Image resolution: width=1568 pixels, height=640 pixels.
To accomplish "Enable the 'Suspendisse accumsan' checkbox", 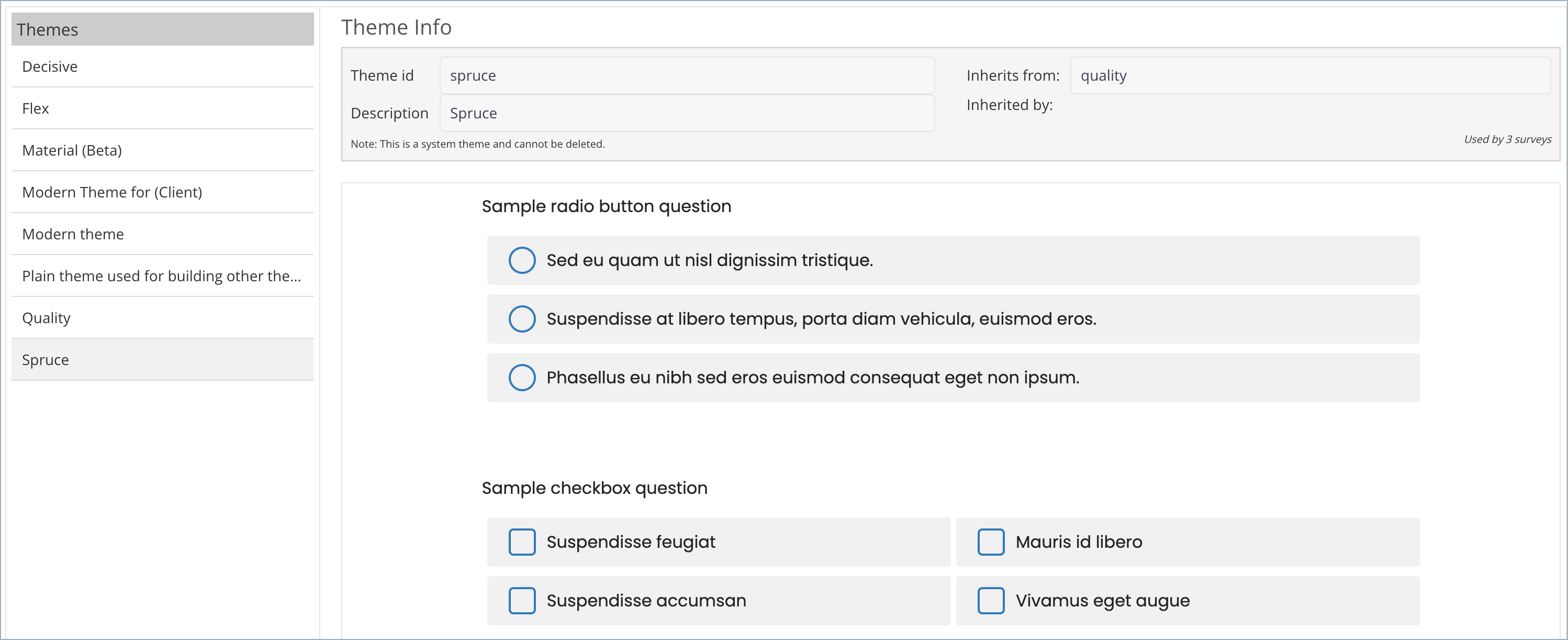I will [522, 600].
